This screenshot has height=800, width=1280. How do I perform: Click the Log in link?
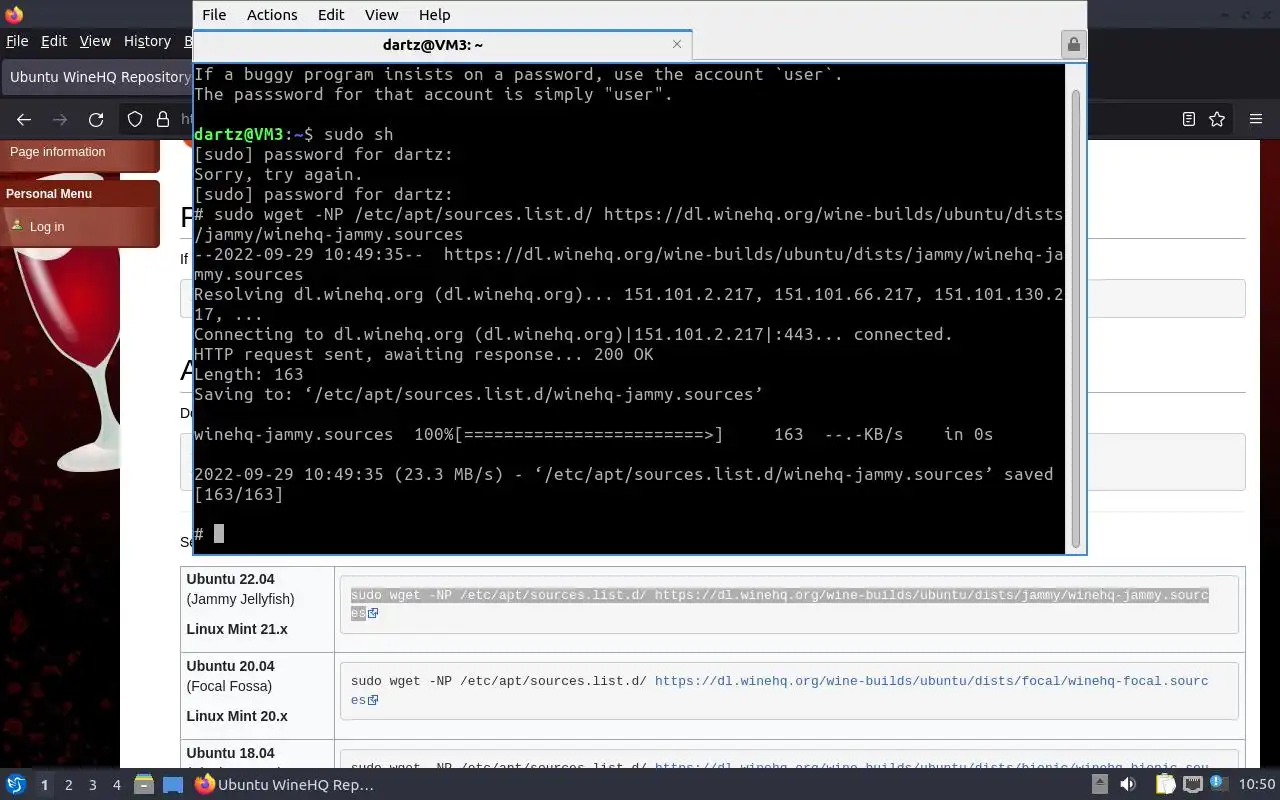pyautogui.click(x=46, y=227)
